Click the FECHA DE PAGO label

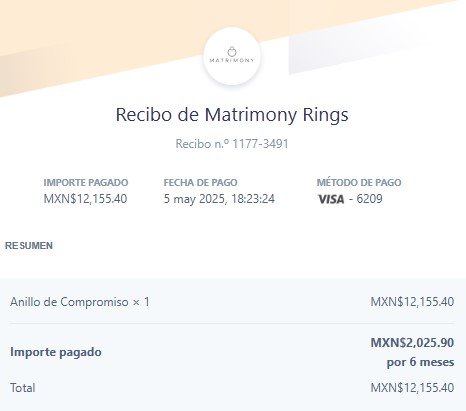[x=200, y=183]
